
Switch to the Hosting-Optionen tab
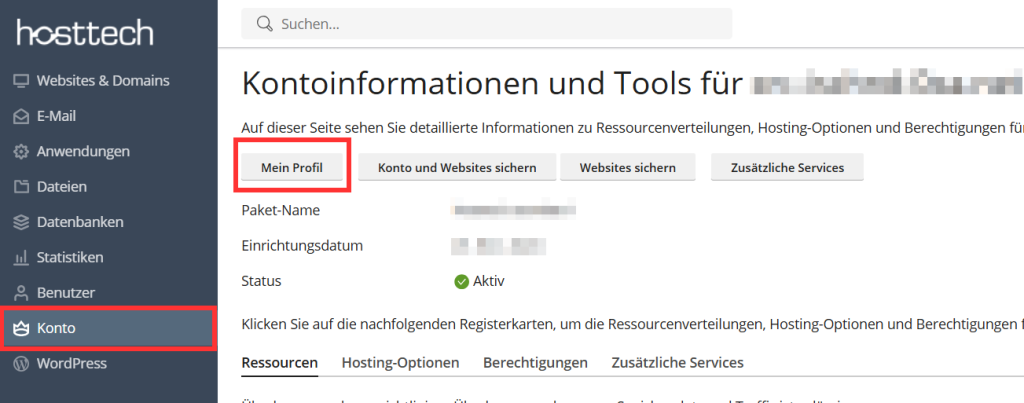pos(400,362)
